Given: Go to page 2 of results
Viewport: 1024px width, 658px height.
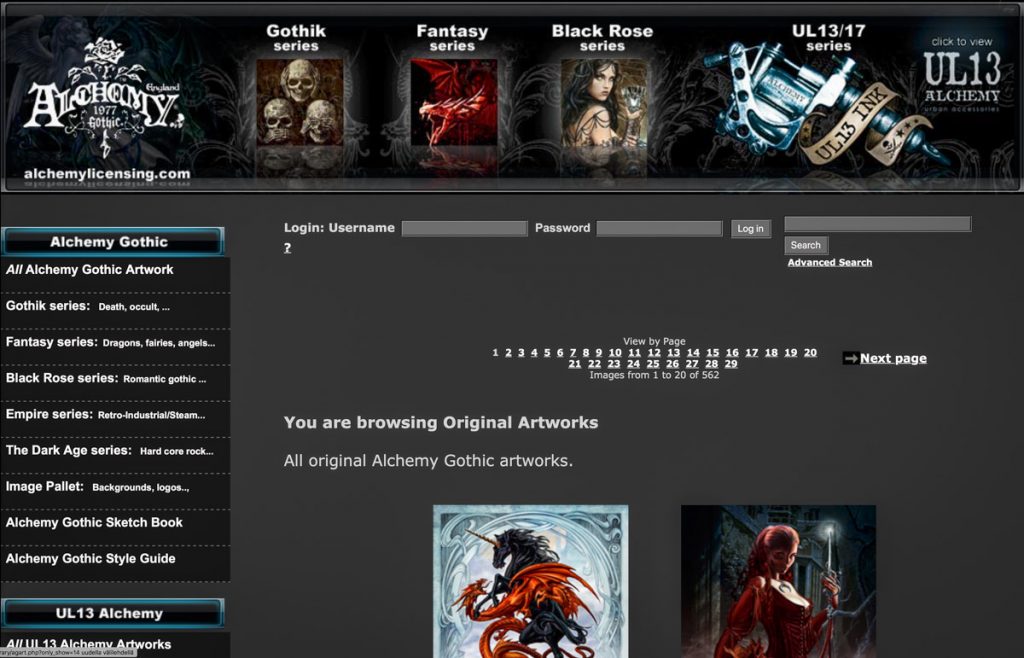Looking at the screenshot, I should click(x=508, y=352).
